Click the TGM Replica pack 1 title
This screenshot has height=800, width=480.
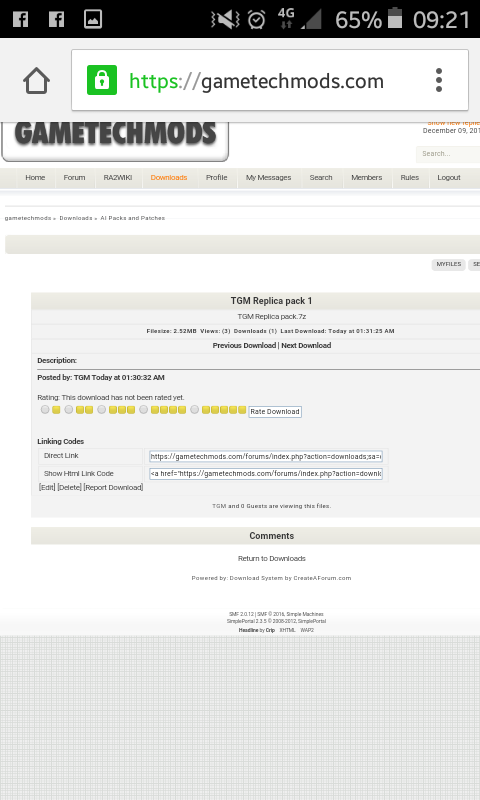(271, 301)
